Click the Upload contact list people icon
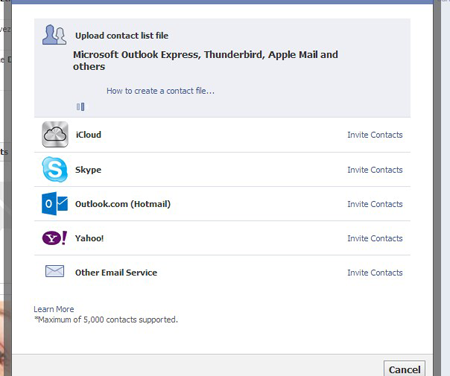This screenshot has height=376, width=450. coord(54,35)
